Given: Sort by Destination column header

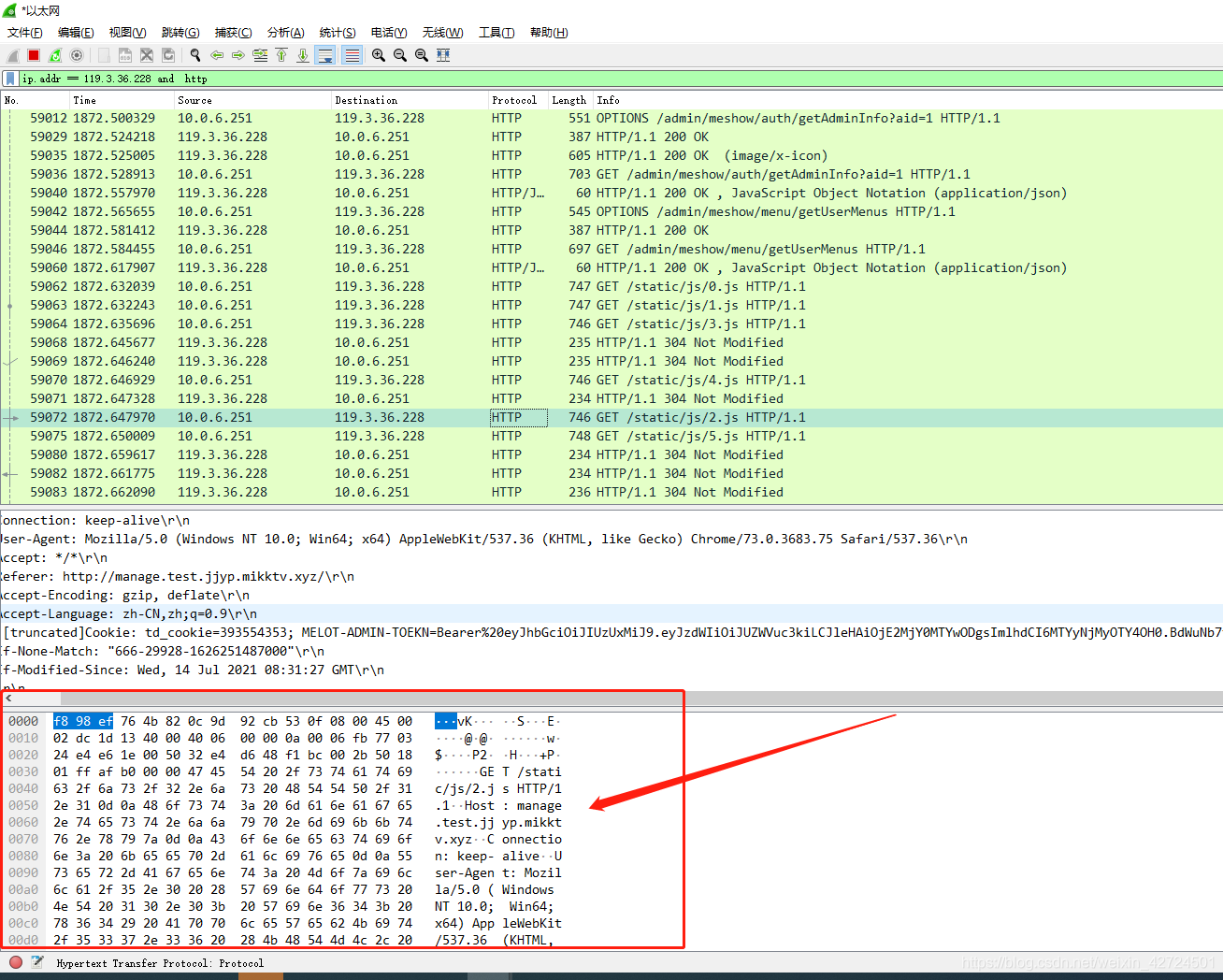Looking at the screenshot, I should tap(410, 100).
